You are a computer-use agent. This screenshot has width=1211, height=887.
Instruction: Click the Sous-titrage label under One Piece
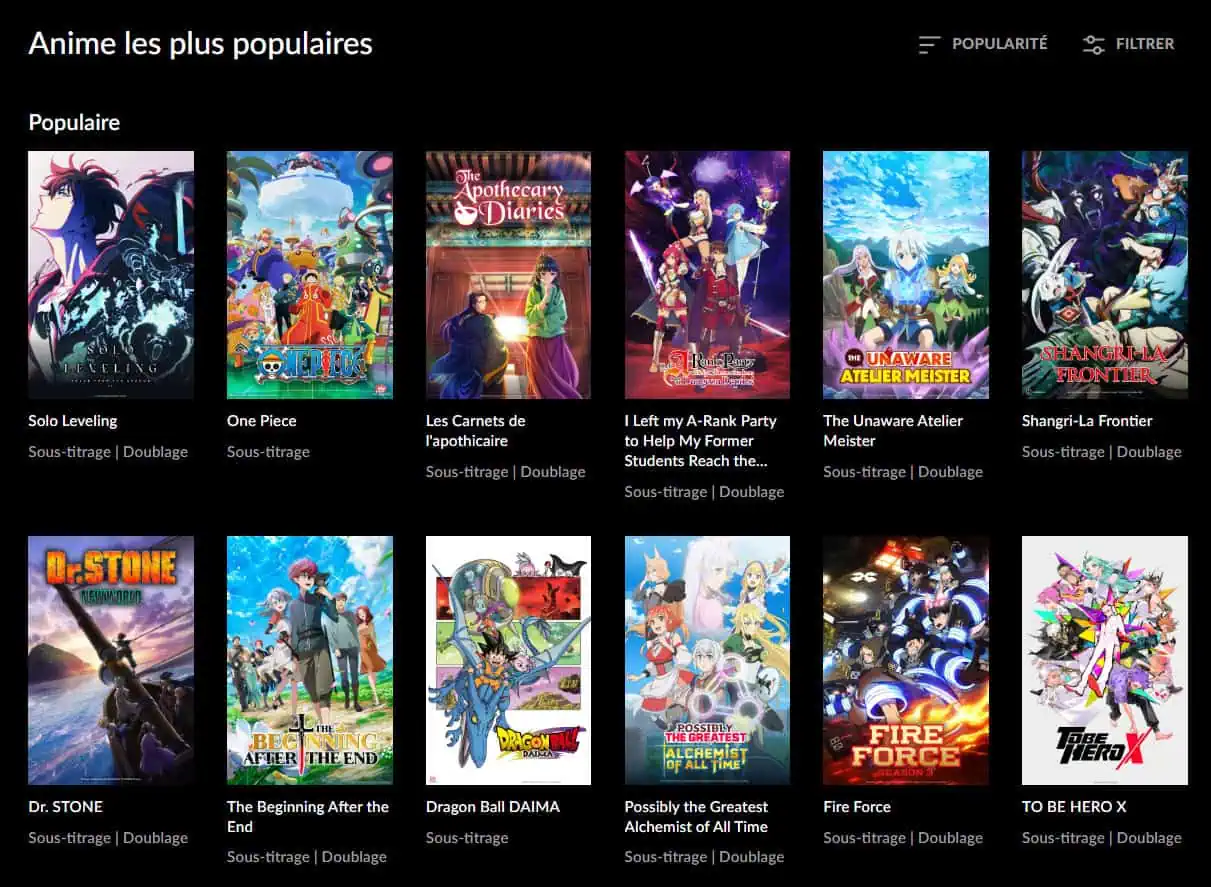click(268, 452)
